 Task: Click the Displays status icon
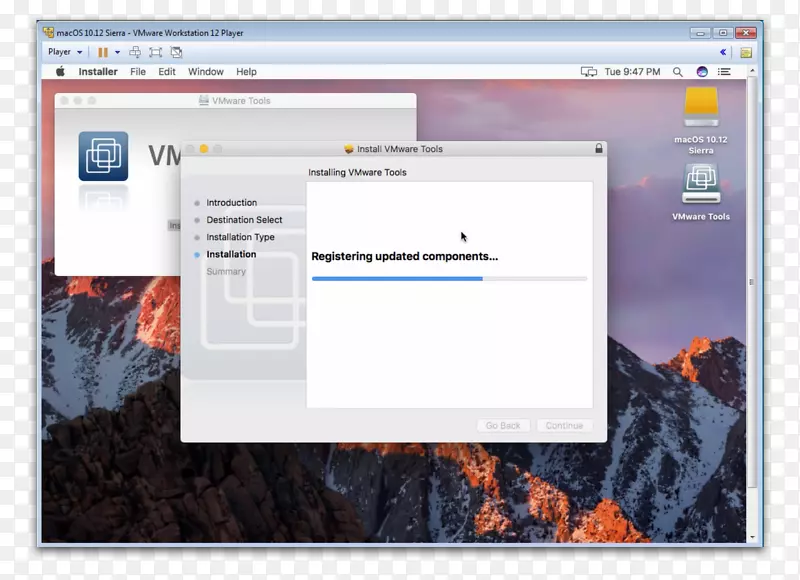(589, 72)
